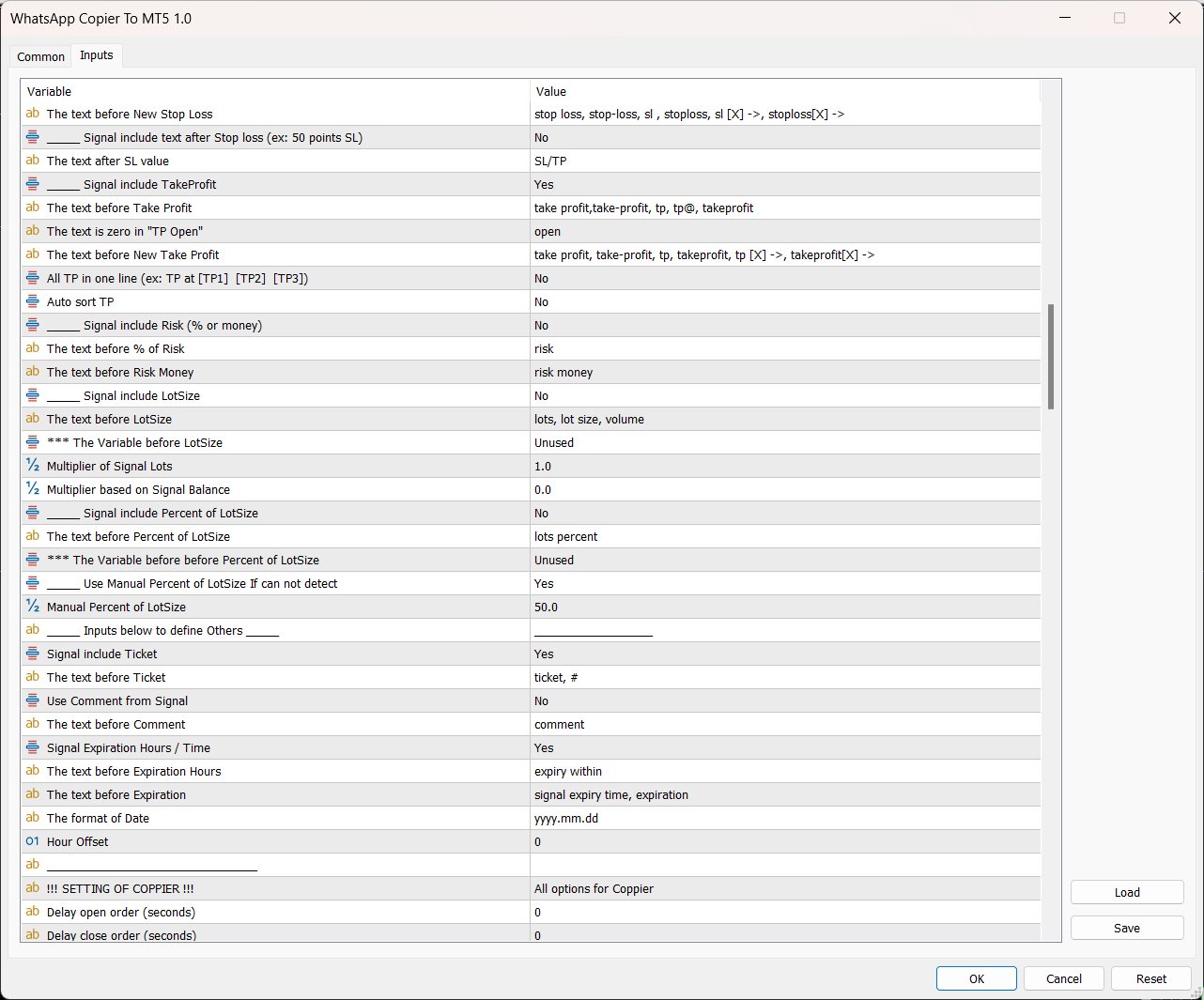Edit the 'Hour Offset' value field
The width and height of the screenshot is (1204, 1000).
pos(785,841)
